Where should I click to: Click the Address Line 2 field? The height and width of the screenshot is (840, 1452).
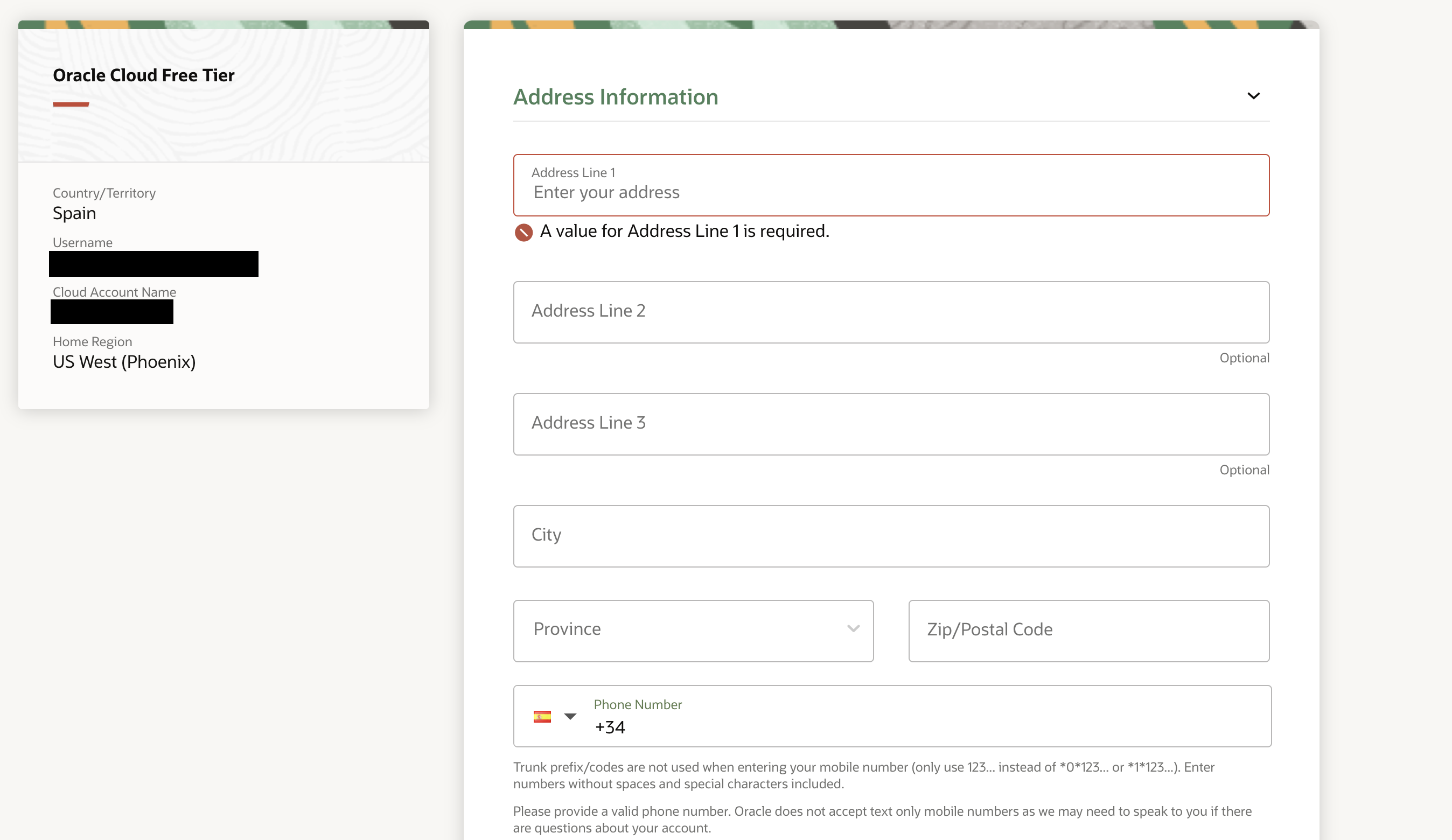(x=890, y=312)
